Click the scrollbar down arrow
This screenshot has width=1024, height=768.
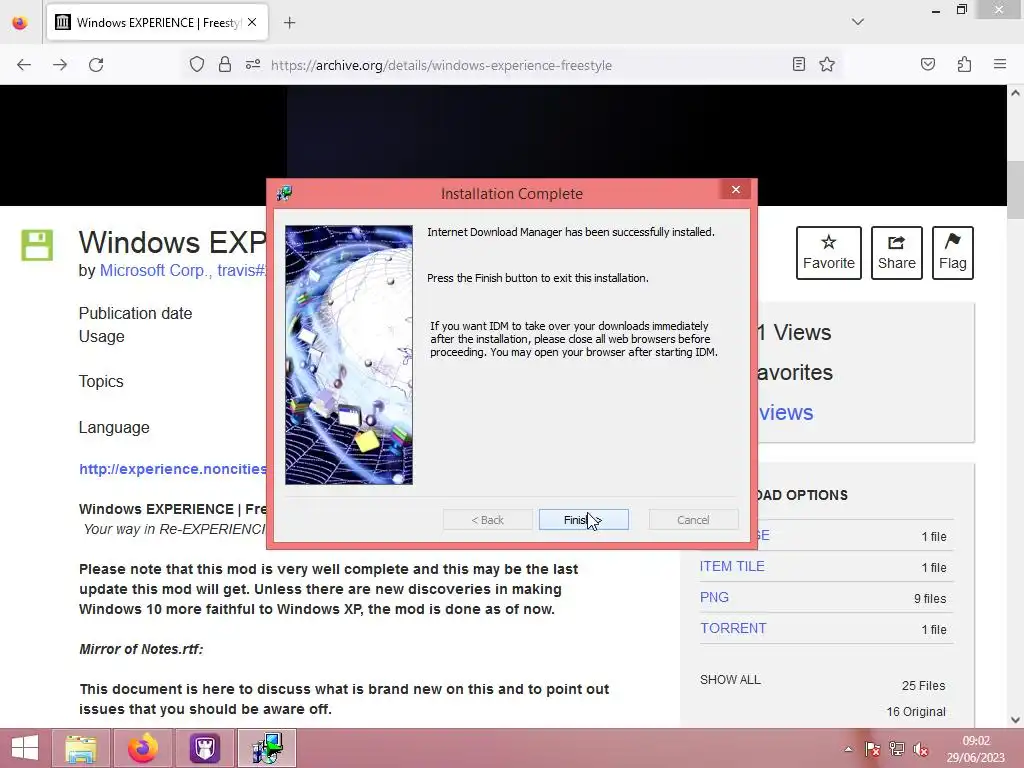(1015, 720)
